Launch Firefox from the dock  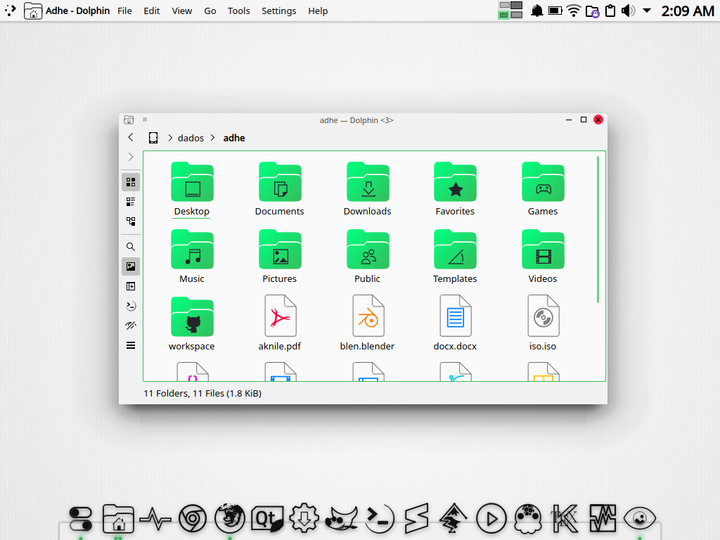click(x=230, y=518)
